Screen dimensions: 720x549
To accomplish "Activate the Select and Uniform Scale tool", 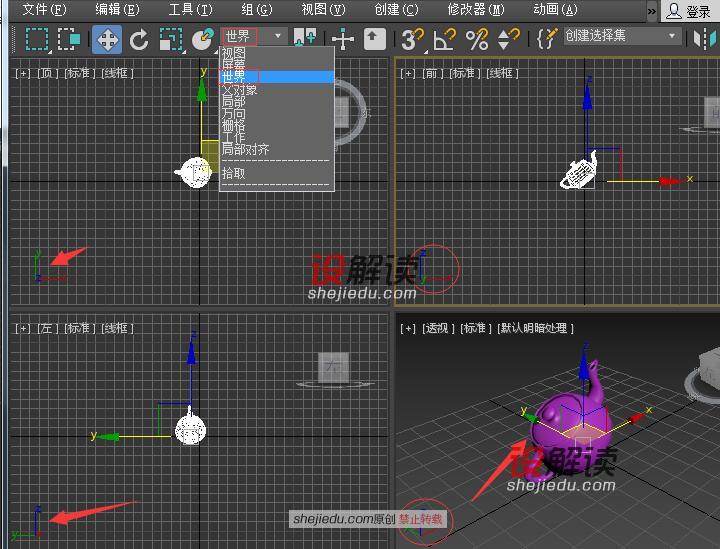I will 171,39.
